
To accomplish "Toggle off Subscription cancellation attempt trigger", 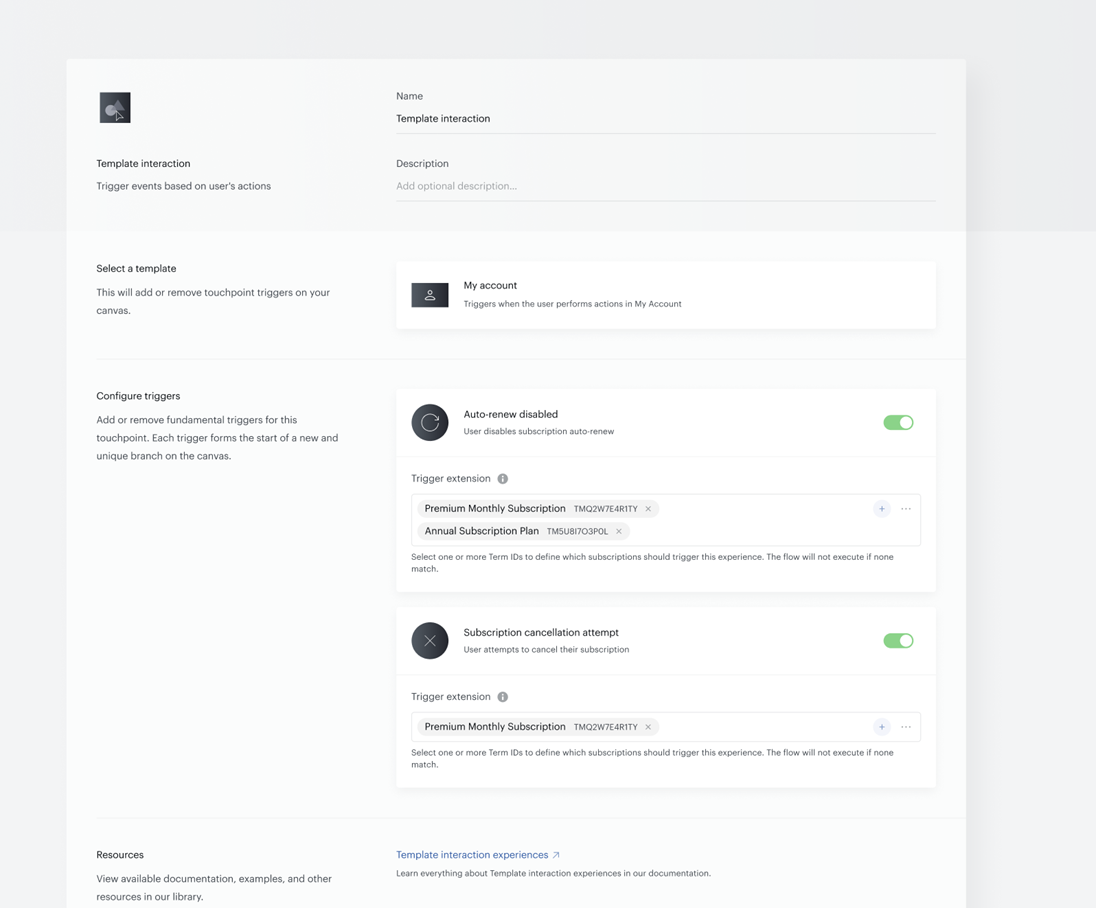I will click(898, 640).
